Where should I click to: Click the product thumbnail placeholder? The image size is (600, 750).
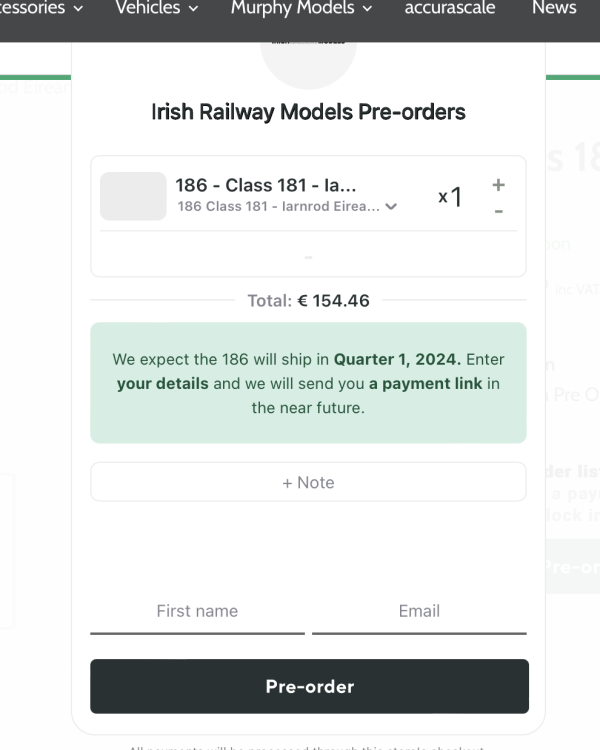click(133, 196)
